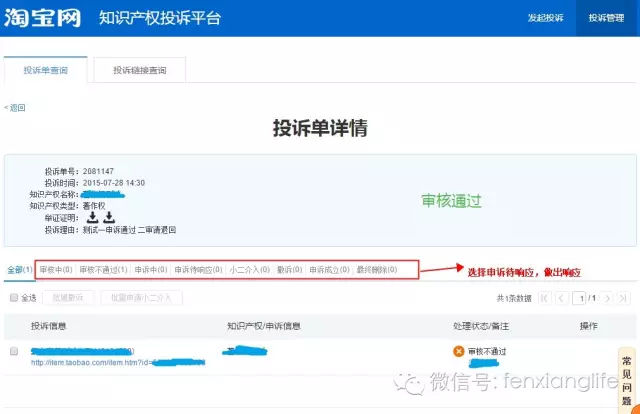This screenshot has width=640, height=414.
Task: Click the 共1条数据 count text
Action: click(x=514, y=298)
